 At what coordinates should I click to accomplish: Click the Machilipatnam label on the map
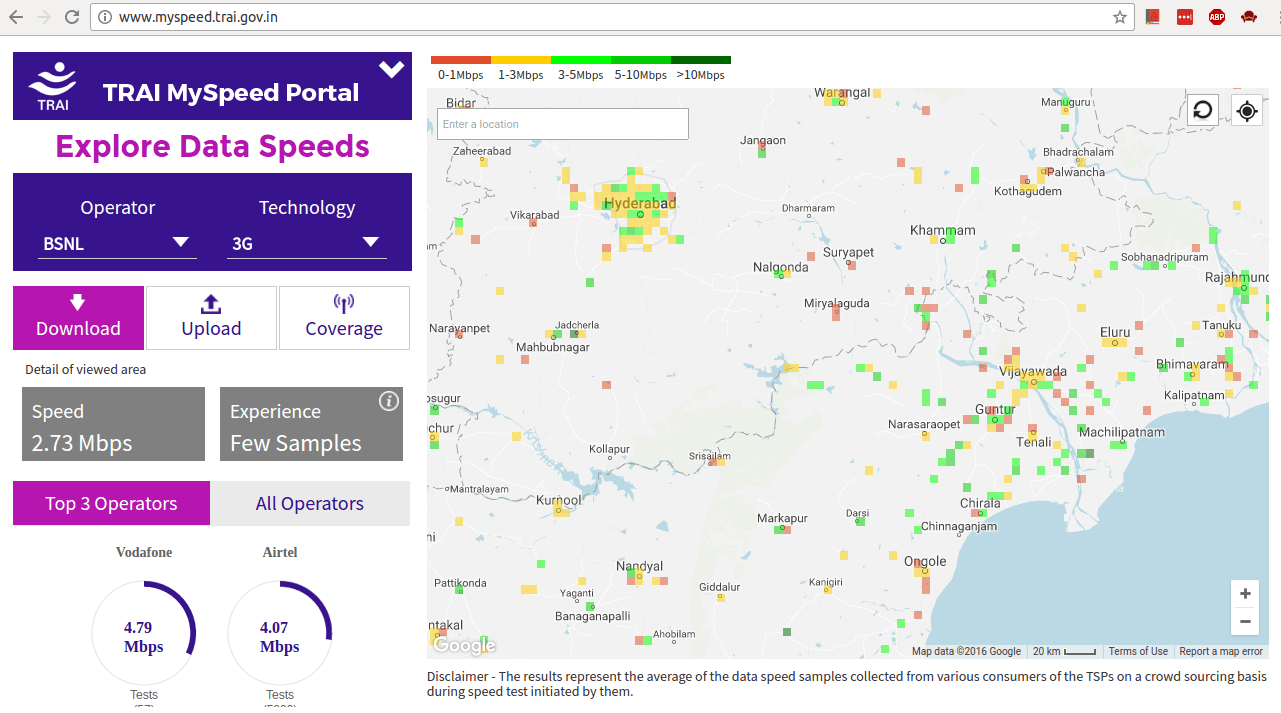(1122, 432)
